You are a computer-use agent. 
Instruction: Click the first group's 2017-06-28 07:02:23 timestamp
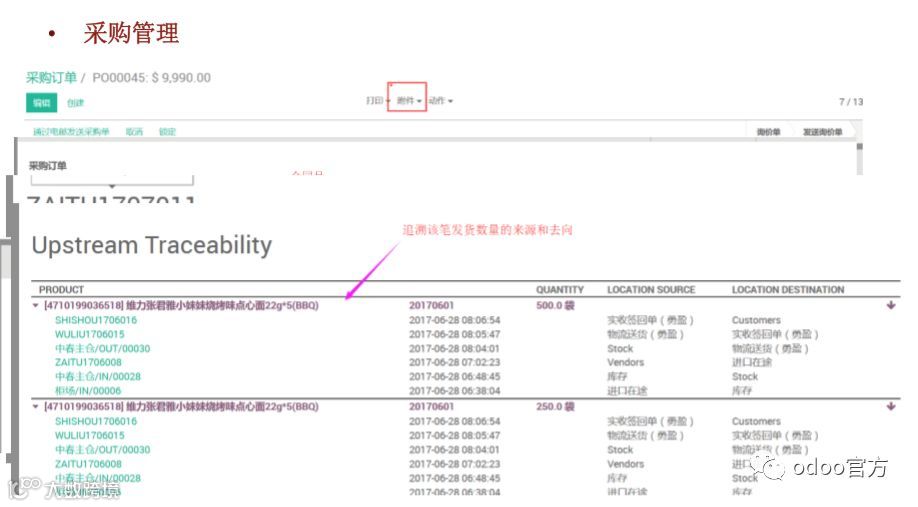tap(454, 362)
